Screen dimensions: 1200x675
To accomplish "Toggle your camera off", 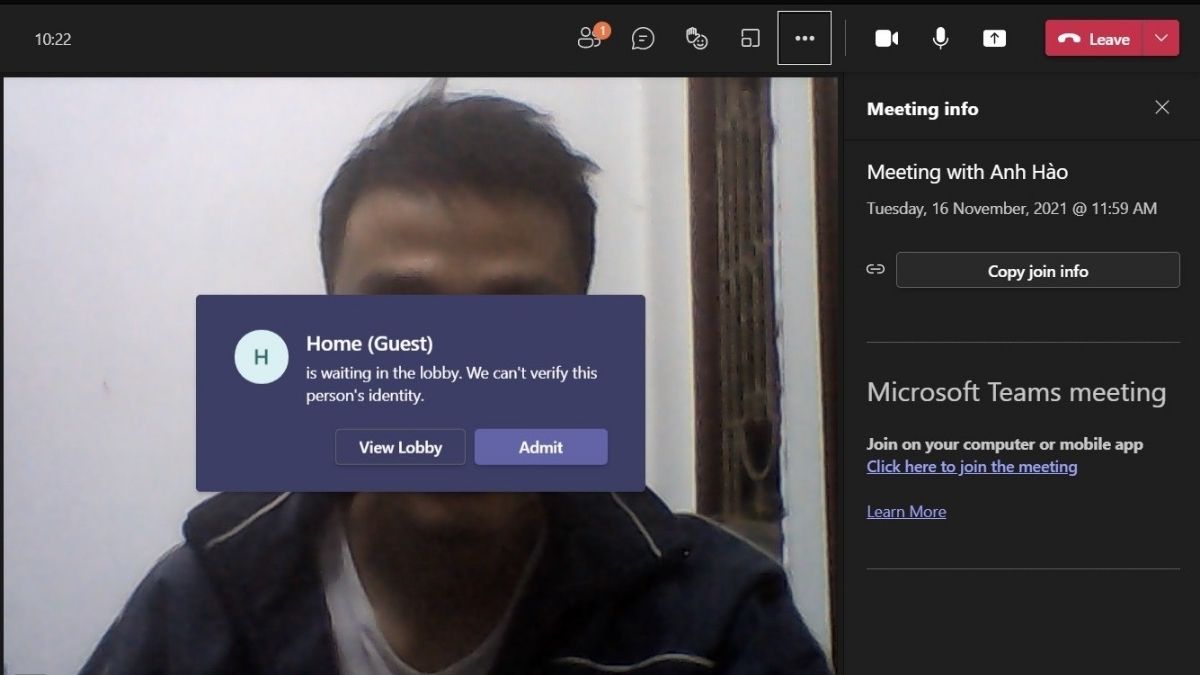I will coord(886,38).
